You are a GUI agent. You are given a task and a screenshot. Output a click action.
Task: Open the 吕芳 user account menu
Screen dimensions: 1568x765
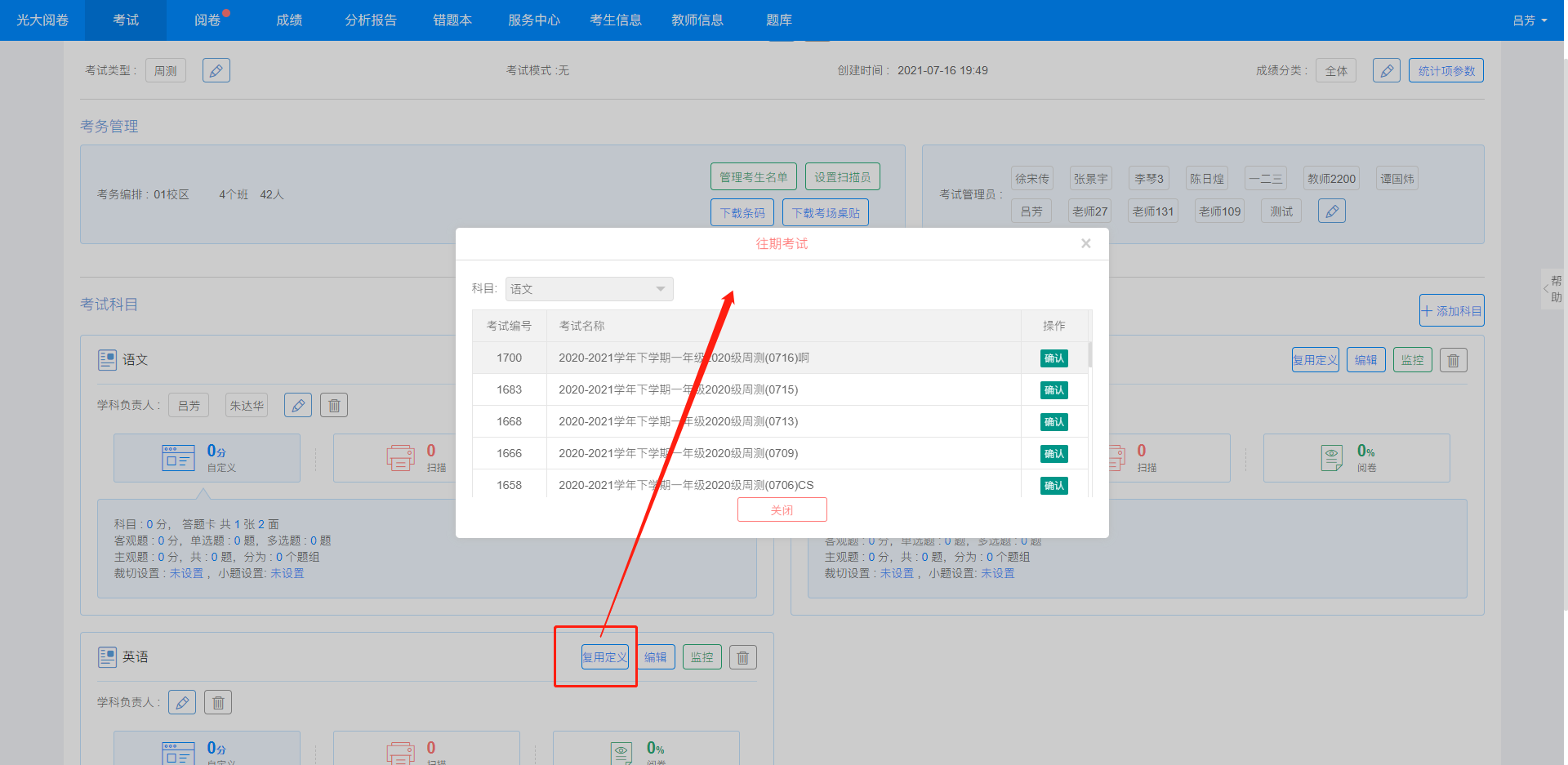pos(1529,20)
